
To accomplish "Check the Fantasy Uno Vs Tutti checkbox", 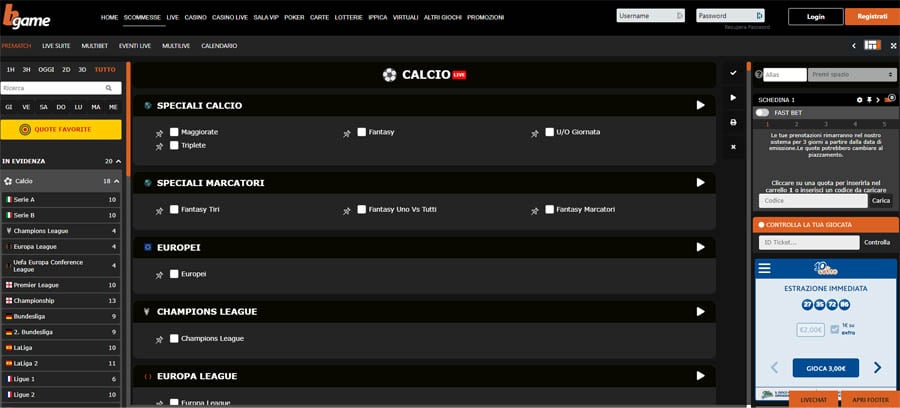I will pyautogui.click(x=362, y=209).
